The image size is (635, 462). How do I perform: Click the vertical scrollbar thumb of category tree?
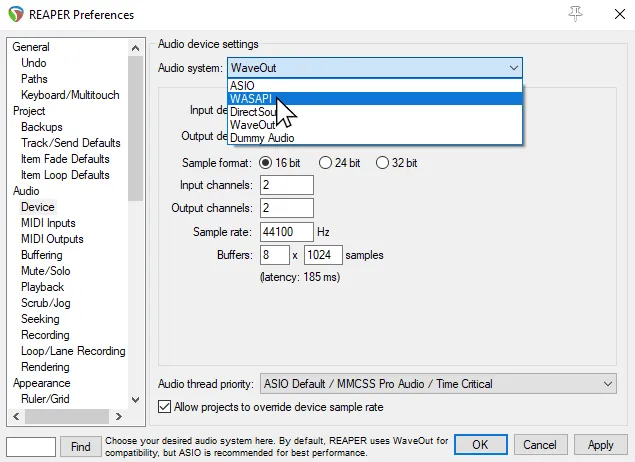pyautogui.click(x=136, y=128)
